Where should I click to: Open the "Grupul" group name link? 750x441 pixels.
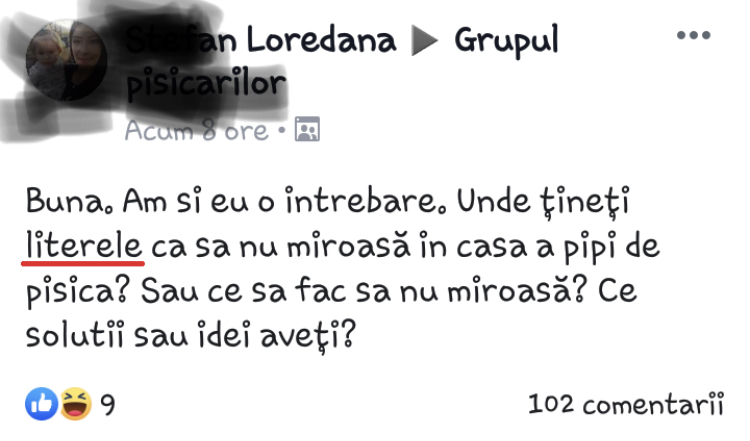pos(507,41)
